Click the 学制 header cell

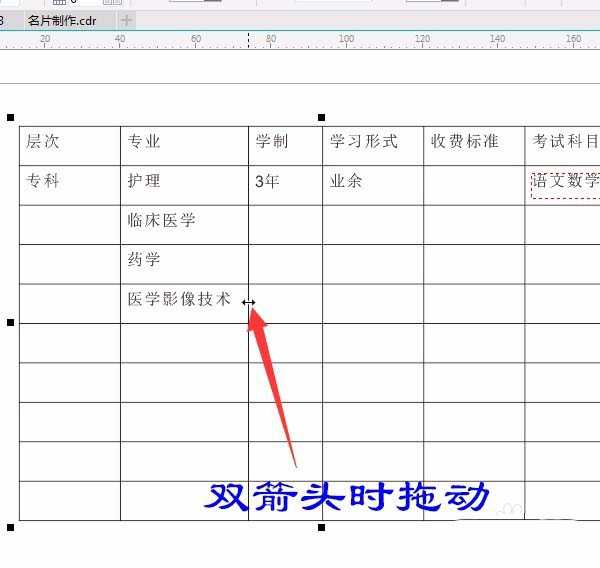point(285,146)
